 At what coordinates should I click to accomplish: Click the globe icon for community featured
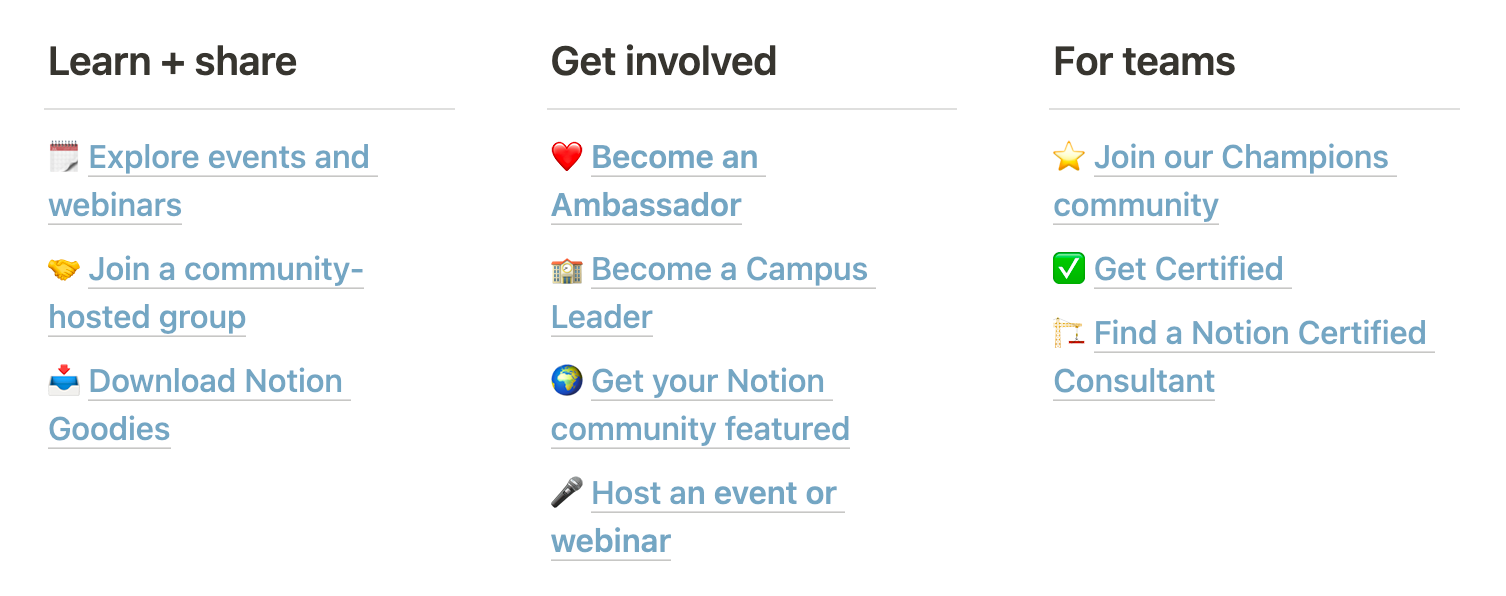(x=566, y=380)
